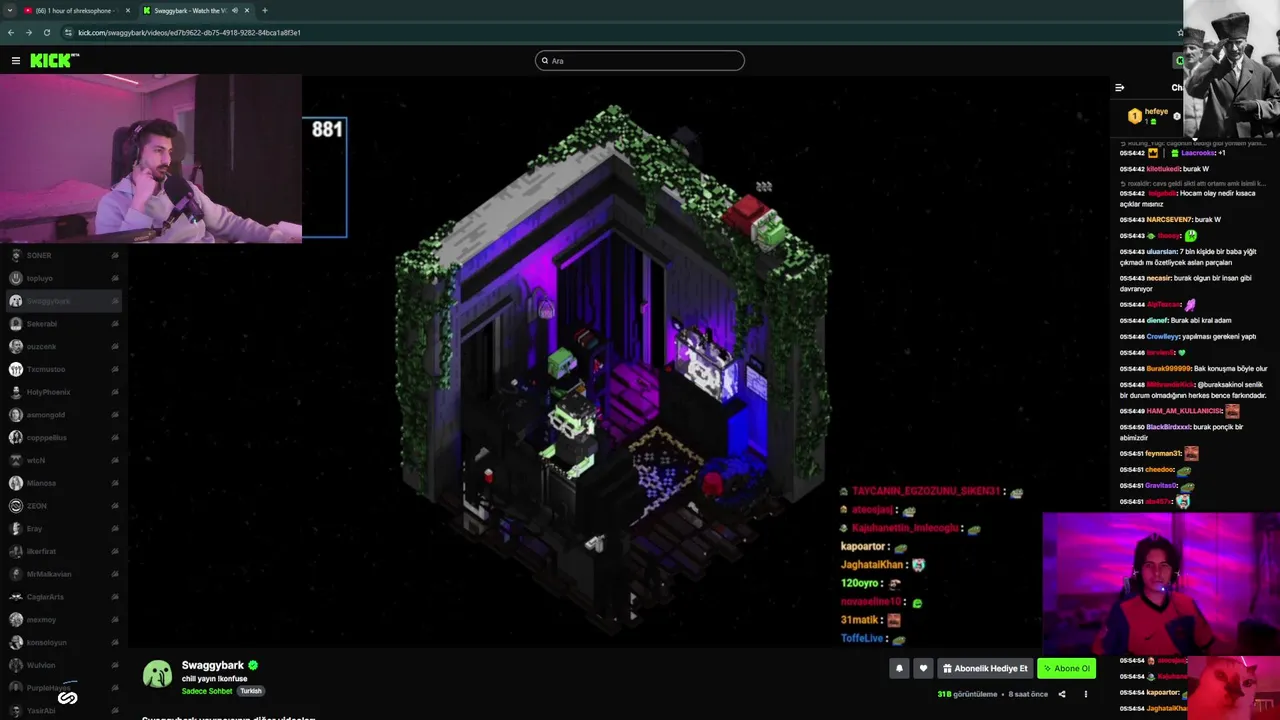The width and height of the screenshot is (1280, 720).
Task: Go forward in browser history
Action: click(x=28, y=32)
